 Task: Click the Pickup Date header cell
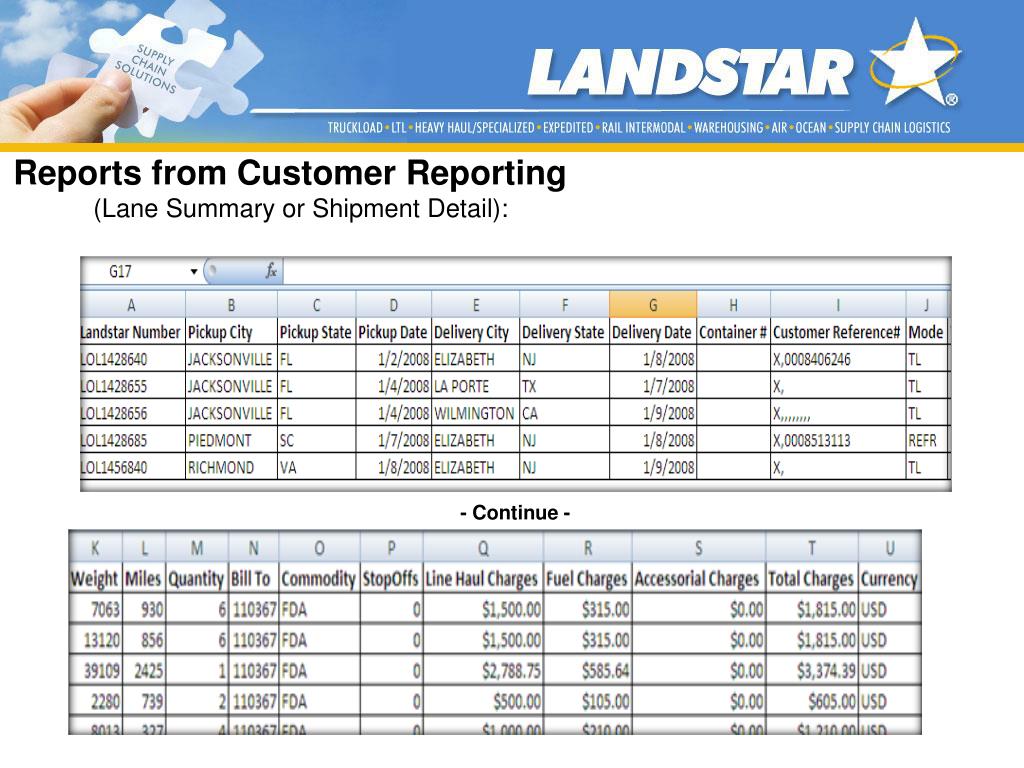pos(394,332)
